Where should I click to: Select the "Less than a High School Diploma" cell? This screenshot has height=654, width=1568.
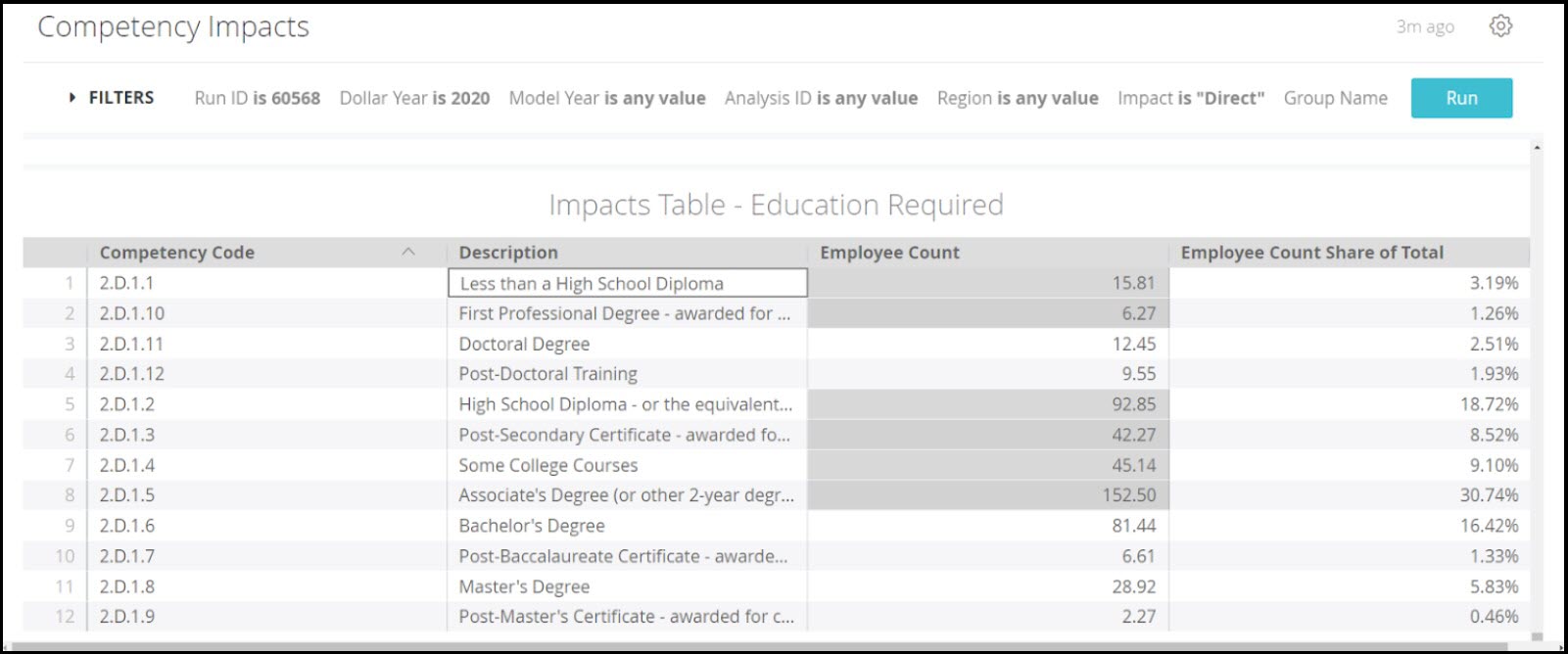click(x=627, y=283)
